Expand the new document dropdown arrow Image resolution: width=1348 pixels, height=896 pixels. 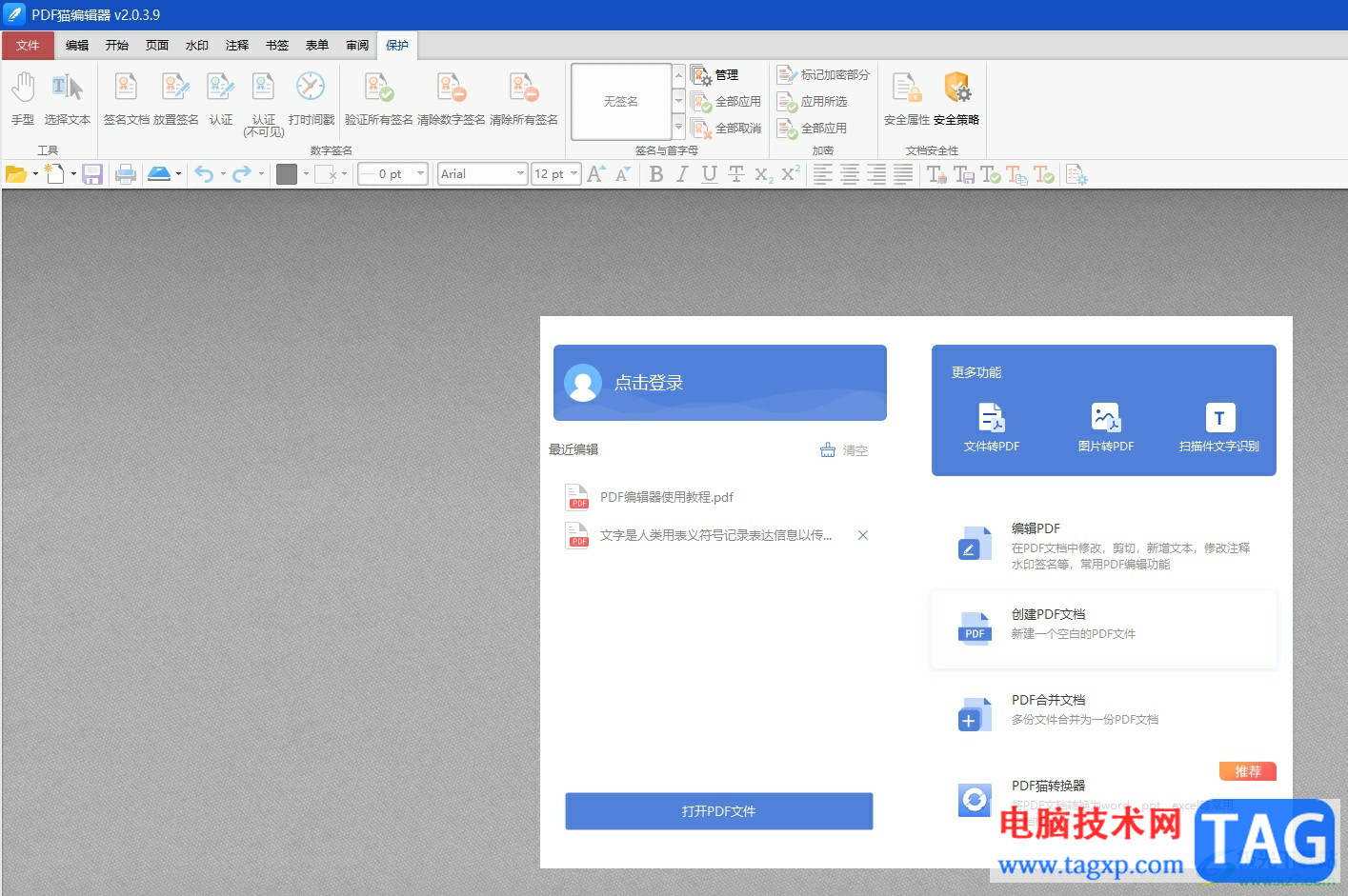pyautogui.click(x=73, y=174)
